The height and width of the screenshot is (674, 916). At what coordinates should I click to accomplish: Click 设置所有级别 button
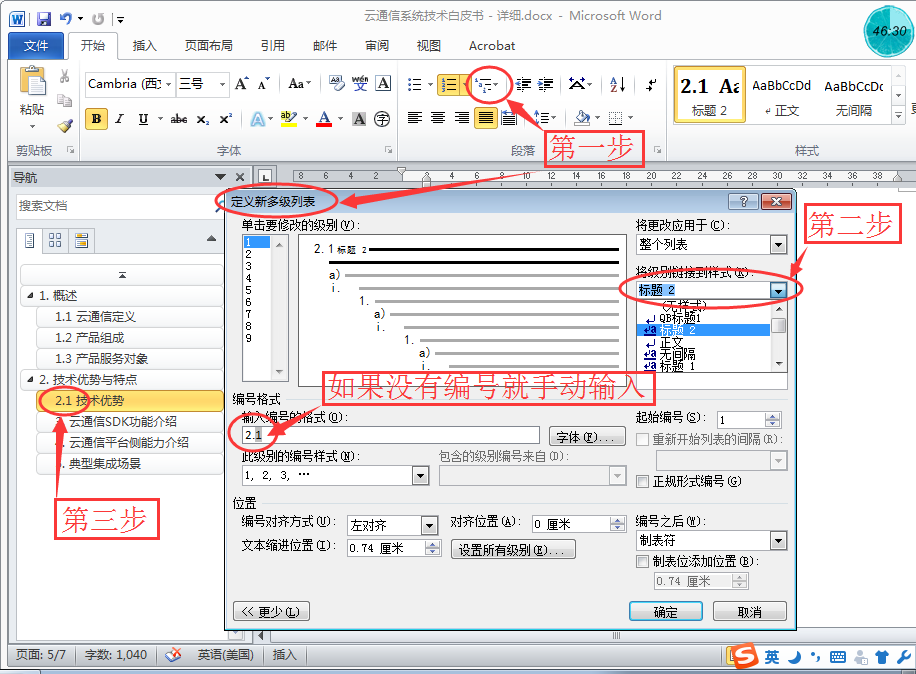pos(512,550)
